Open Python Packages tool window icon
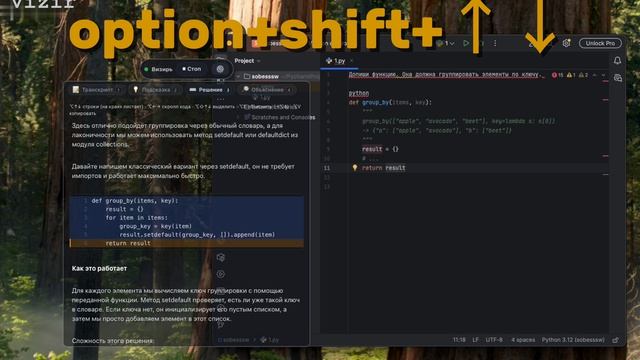Image resolution: width=640 pixels, height=360 pixels. pos(221,258)
